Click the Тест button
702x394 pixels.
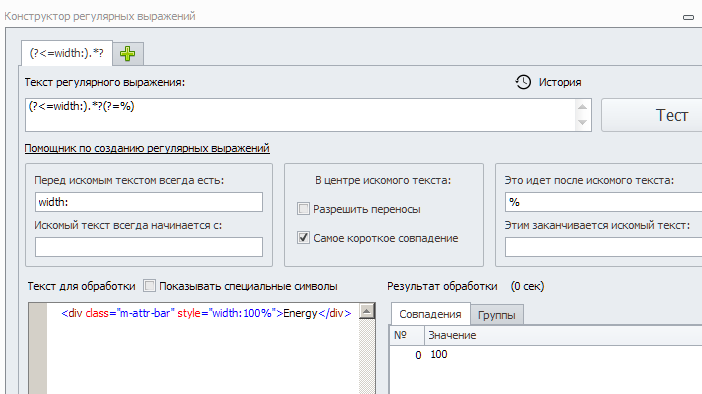(x=652, y=115)
